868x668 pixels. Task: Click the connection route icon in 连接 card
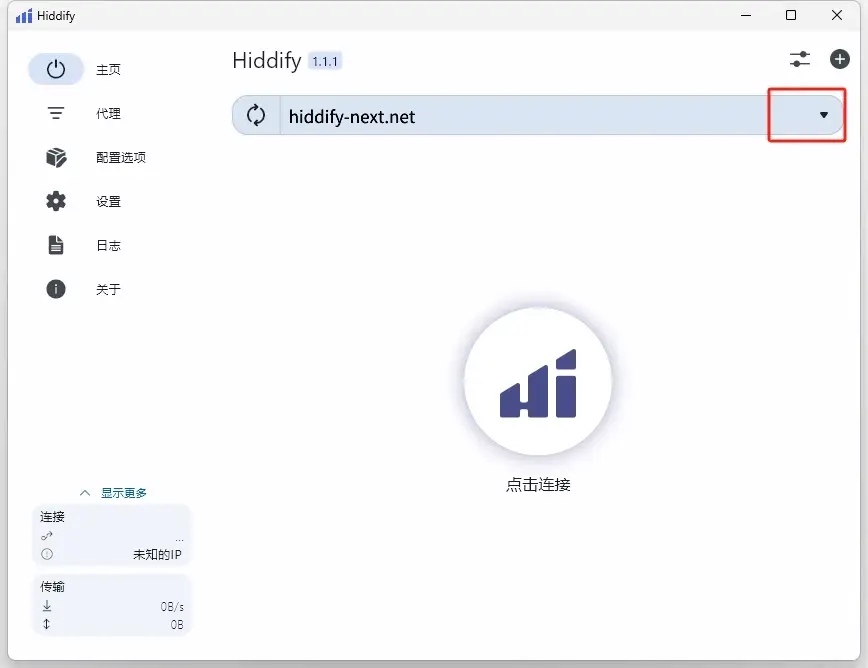pos(47,535)
